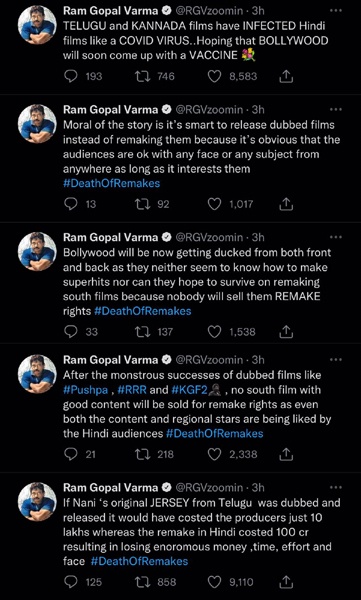Share the TELUGU and KANNADA films tweet
The width and height of the screenshot is (361, 600).
(286, 77)
